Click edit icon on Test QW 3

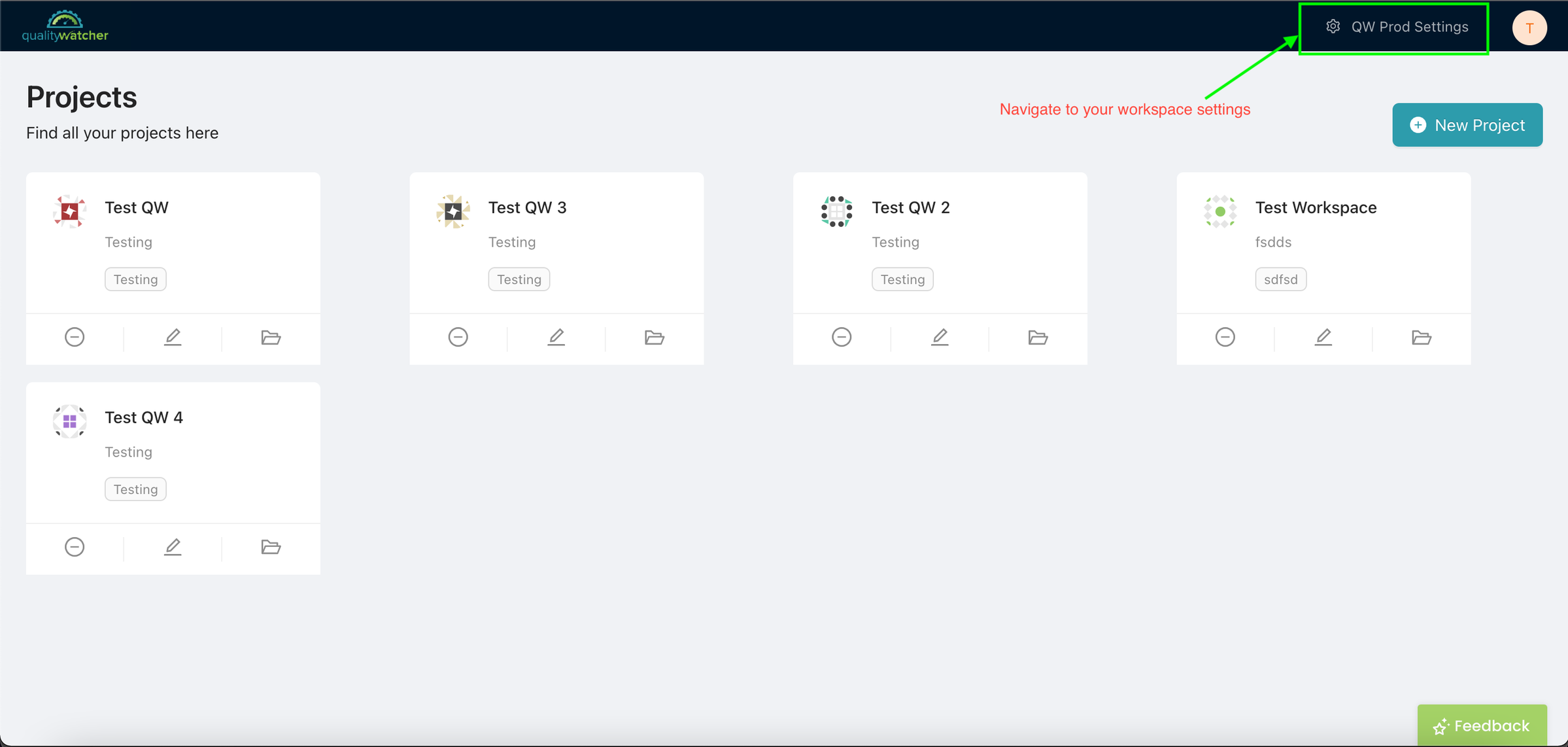557,337
